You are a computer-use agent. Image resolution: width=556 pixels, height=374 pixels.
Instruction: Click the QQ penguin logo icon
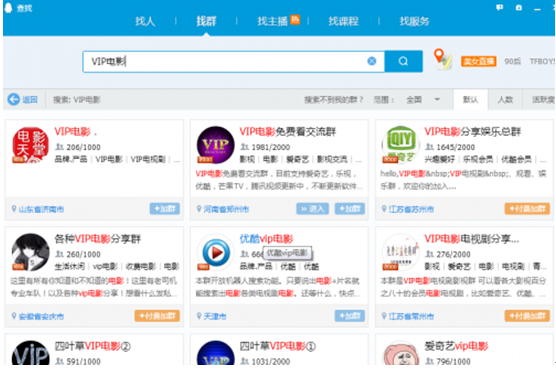pyautogui.click(x=8, y=7)
